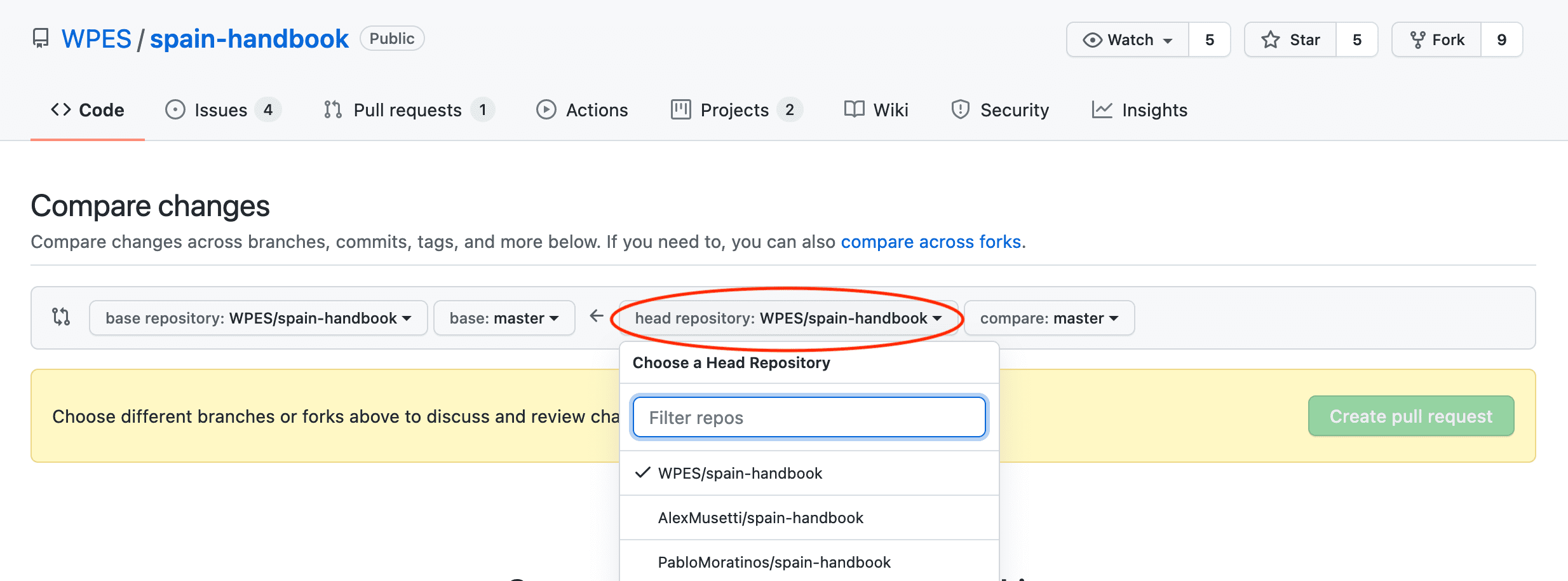Open the compare: master branch dropdown

1050,318
